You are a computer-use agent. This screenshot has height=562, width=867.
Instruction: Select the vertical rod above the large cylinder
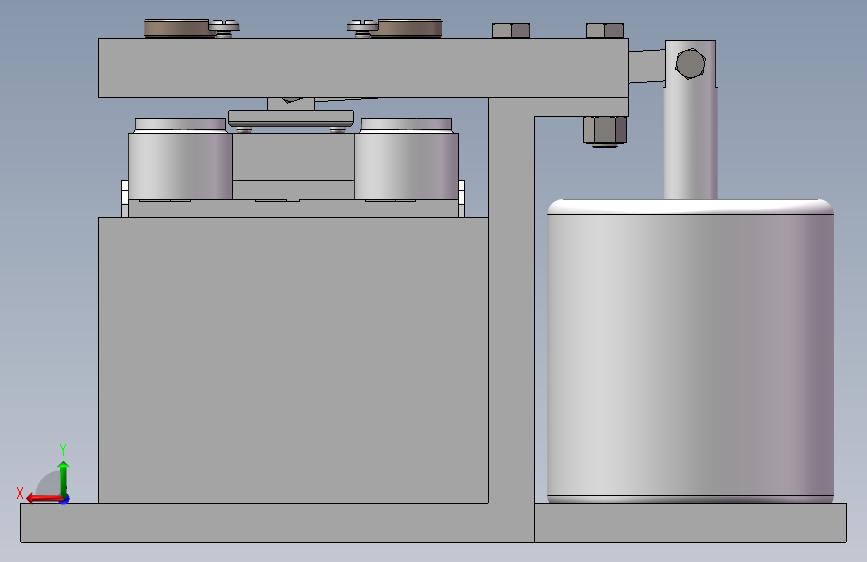click(691, 141)
